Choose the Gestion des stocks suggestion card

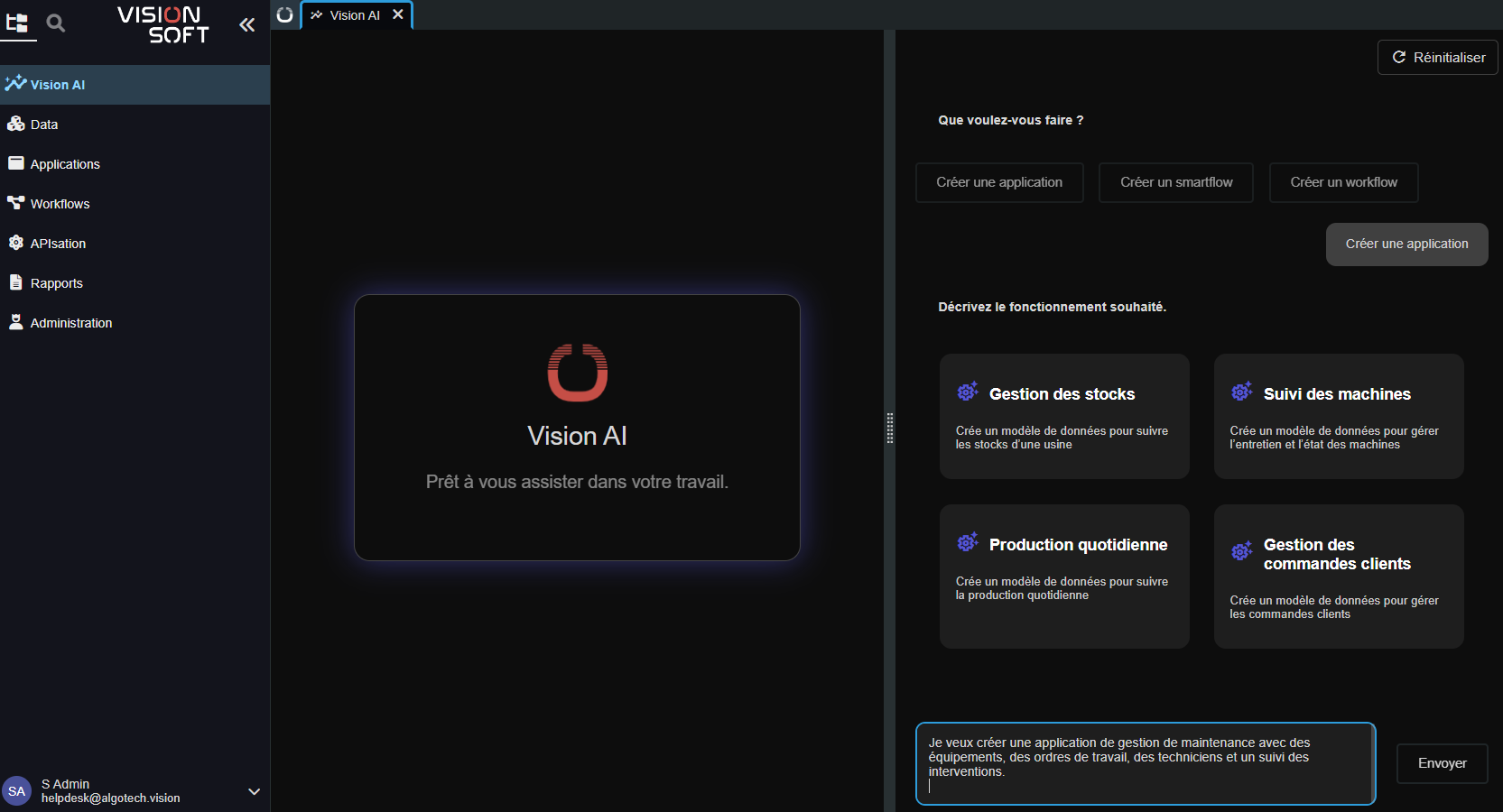coord(1063,416)
